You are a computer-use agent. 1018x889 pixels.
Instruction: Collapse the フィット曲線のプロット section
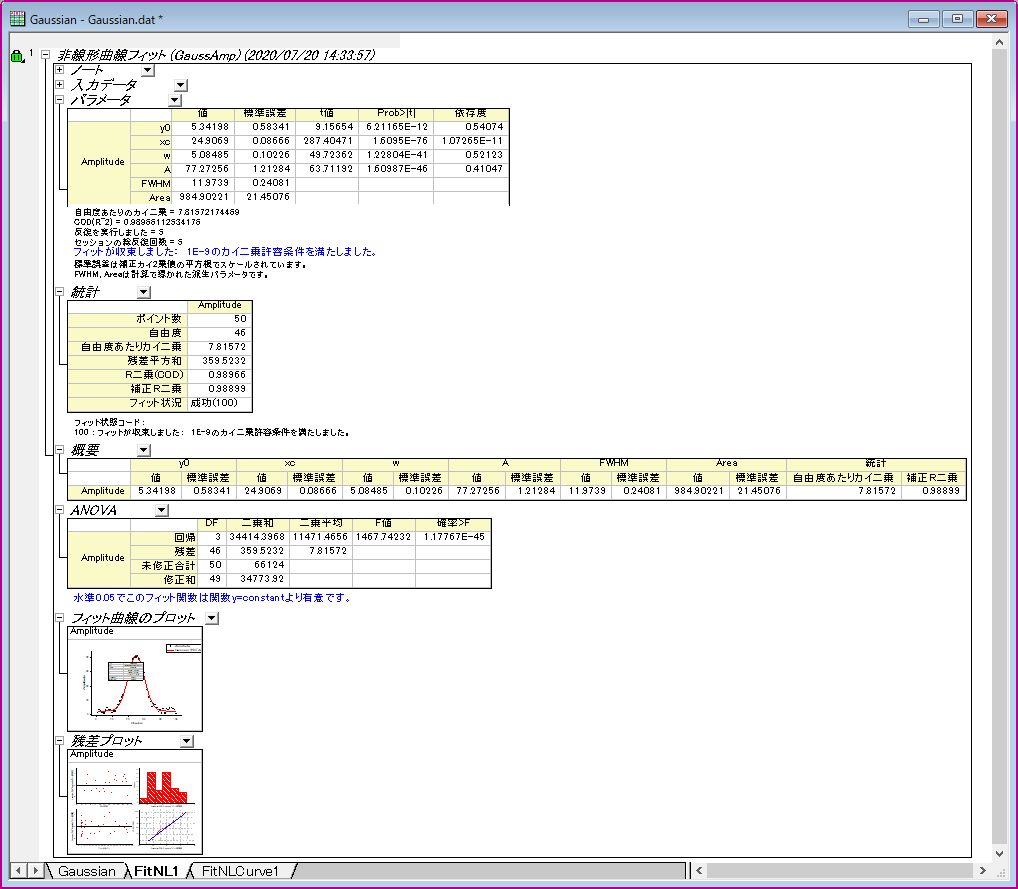click(60, 618)
